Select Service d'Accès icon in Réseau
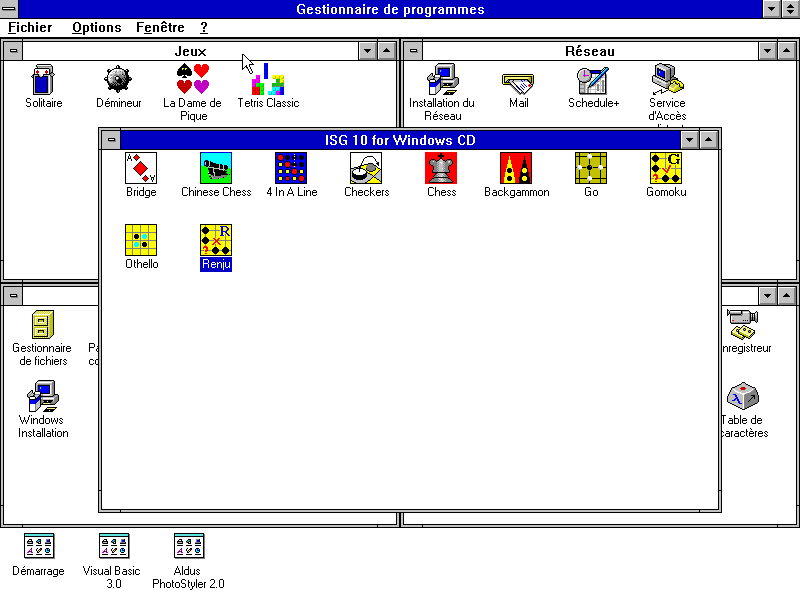800x600 pixels. [x=667, y=79]
